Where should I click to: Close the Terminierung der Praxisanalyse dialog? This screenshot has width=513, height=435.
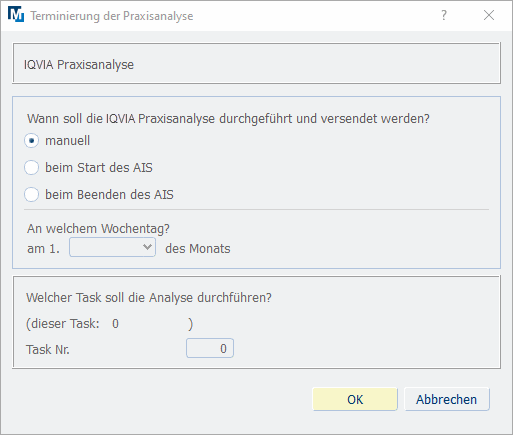489,15
